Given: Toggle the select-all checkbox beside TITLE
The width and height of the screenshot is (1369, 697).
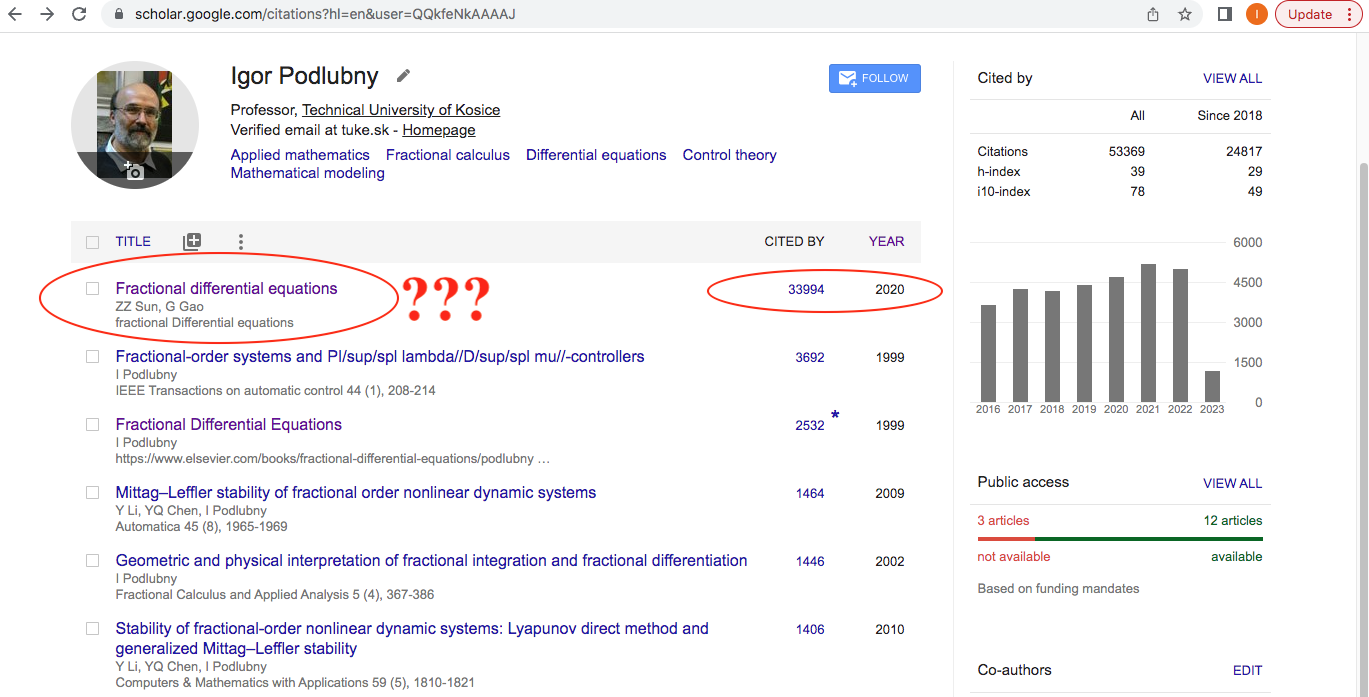Looking at the screenshot, I should coord(93,242).
